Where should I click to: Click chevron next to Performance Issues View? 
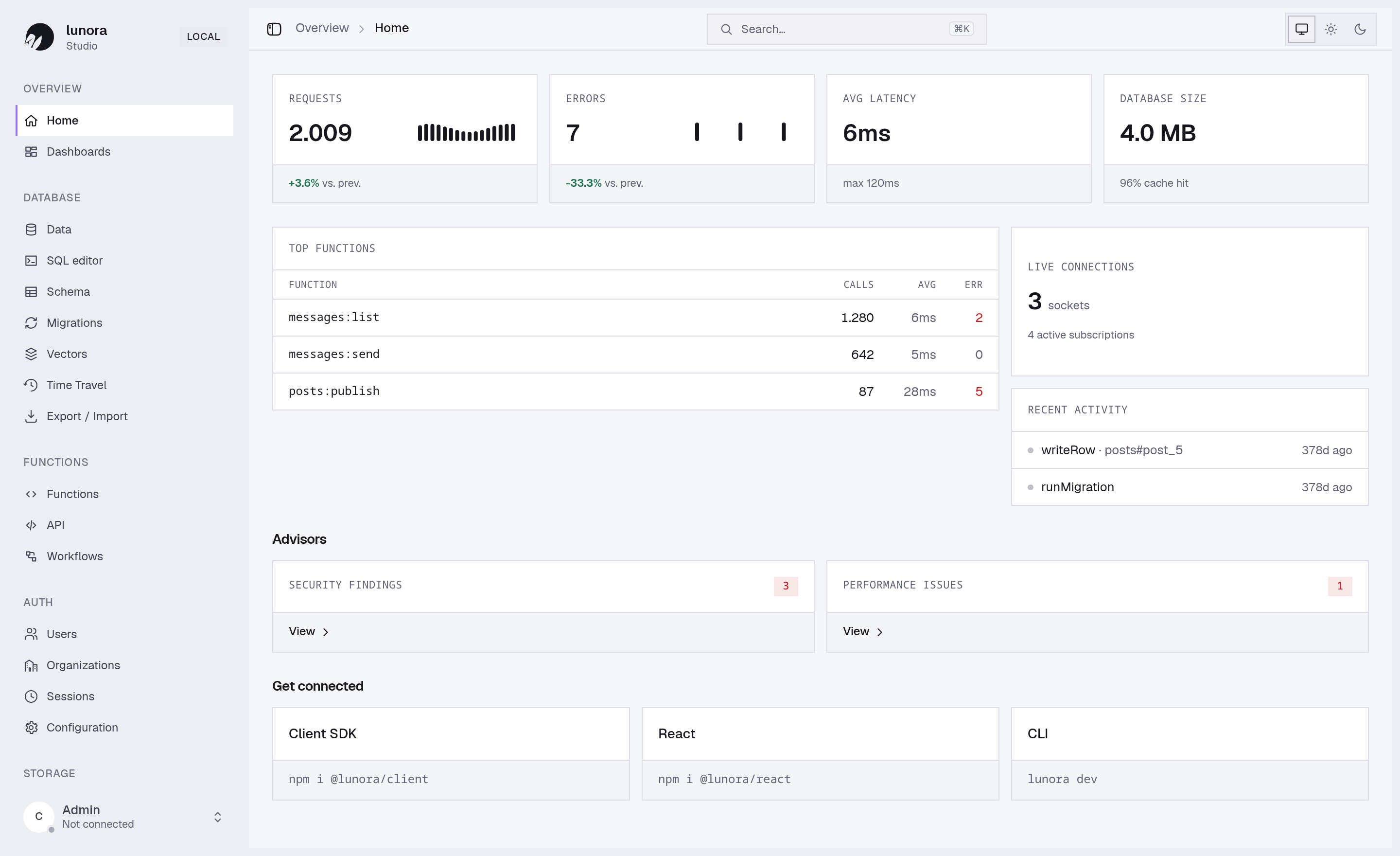[x=879, y=632]
